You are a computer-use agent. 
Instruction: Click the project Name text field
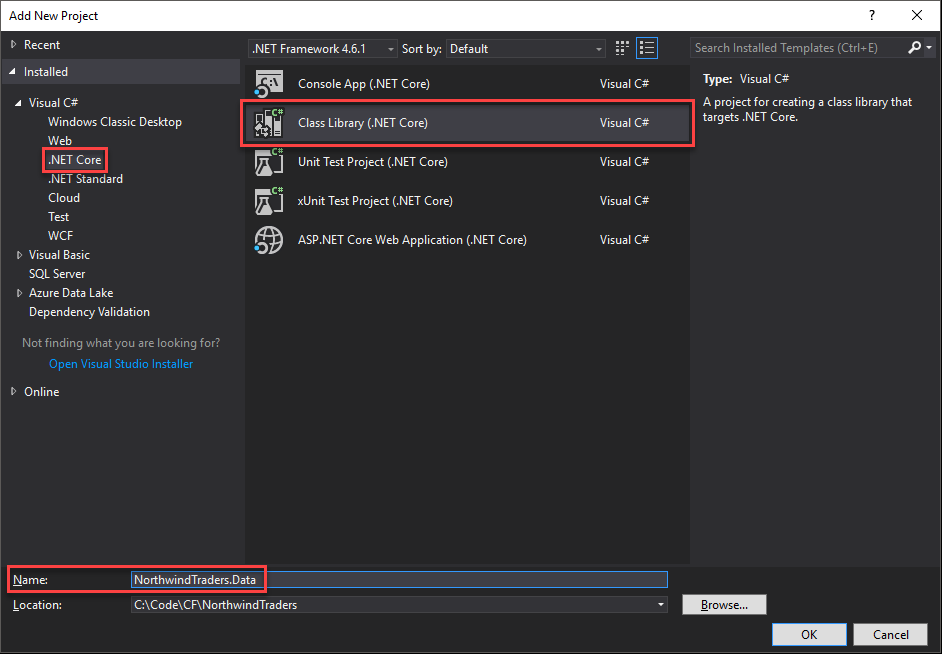tap(398, 579)
